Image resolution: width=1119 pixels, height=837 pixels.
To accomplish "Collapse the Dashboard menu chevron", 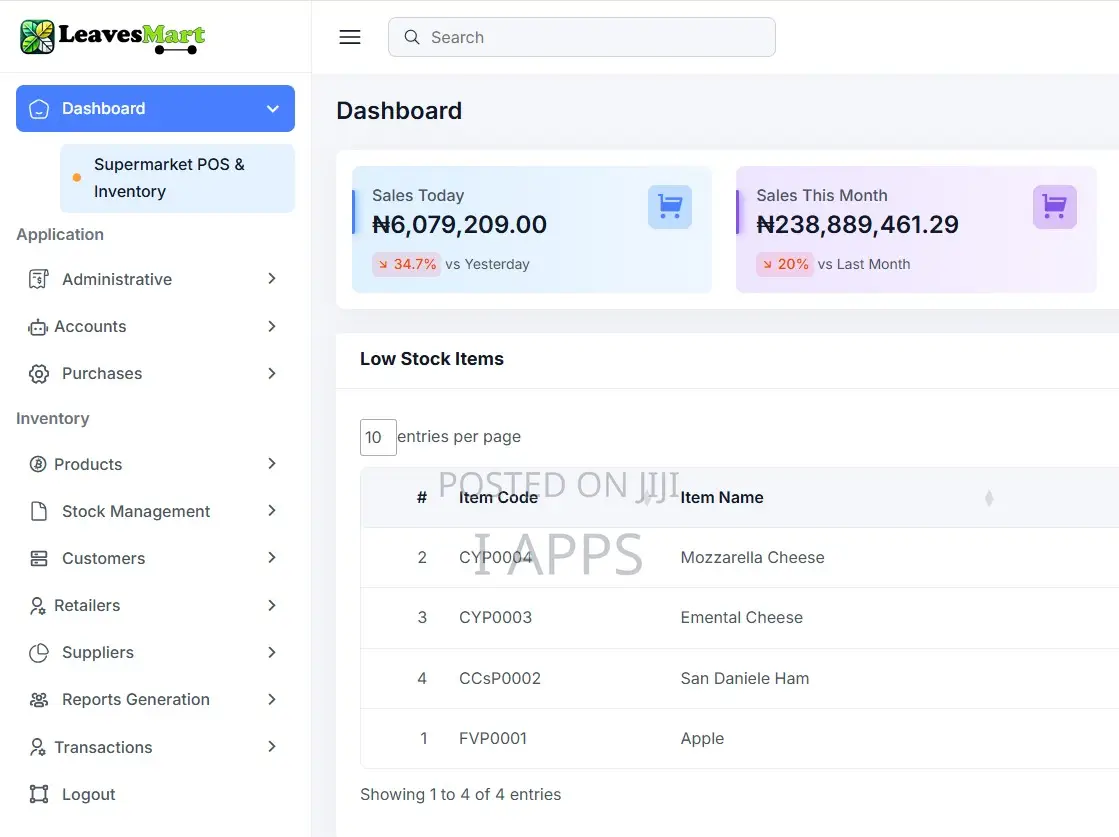I will tap(273, 108).
